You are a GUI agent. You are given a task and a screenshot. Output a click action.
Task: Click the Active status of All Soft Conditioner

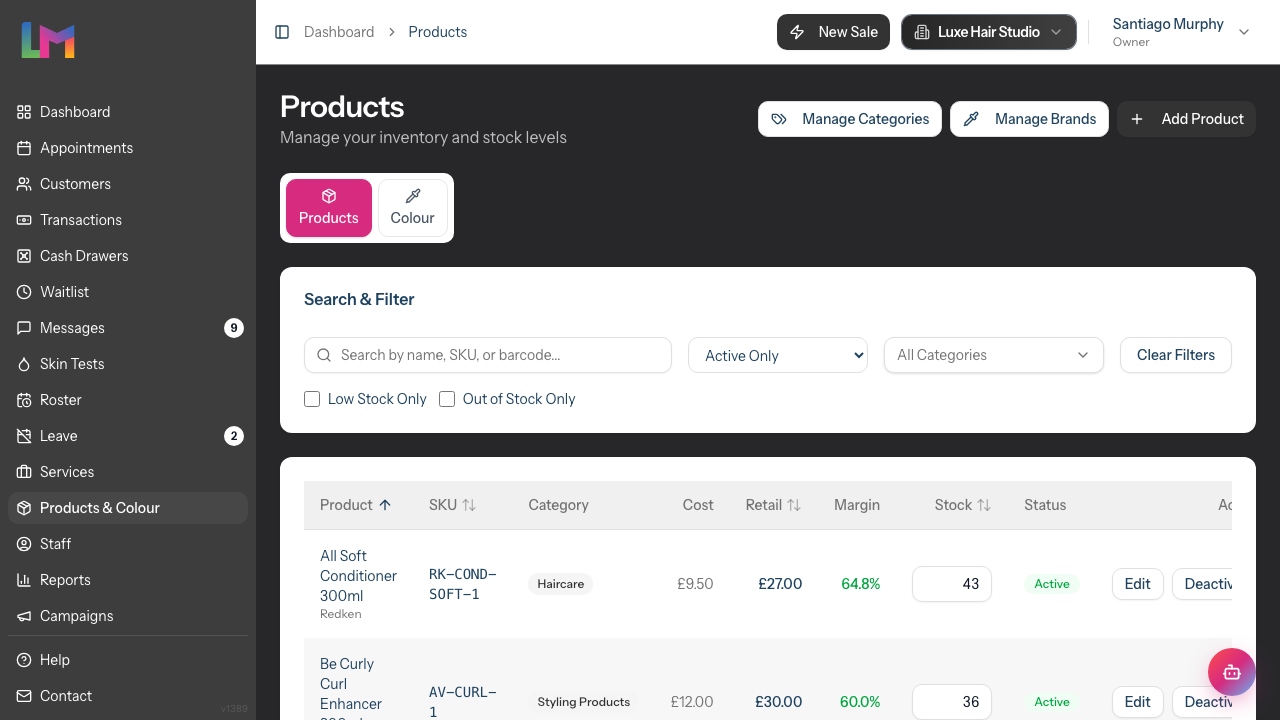1052,584
